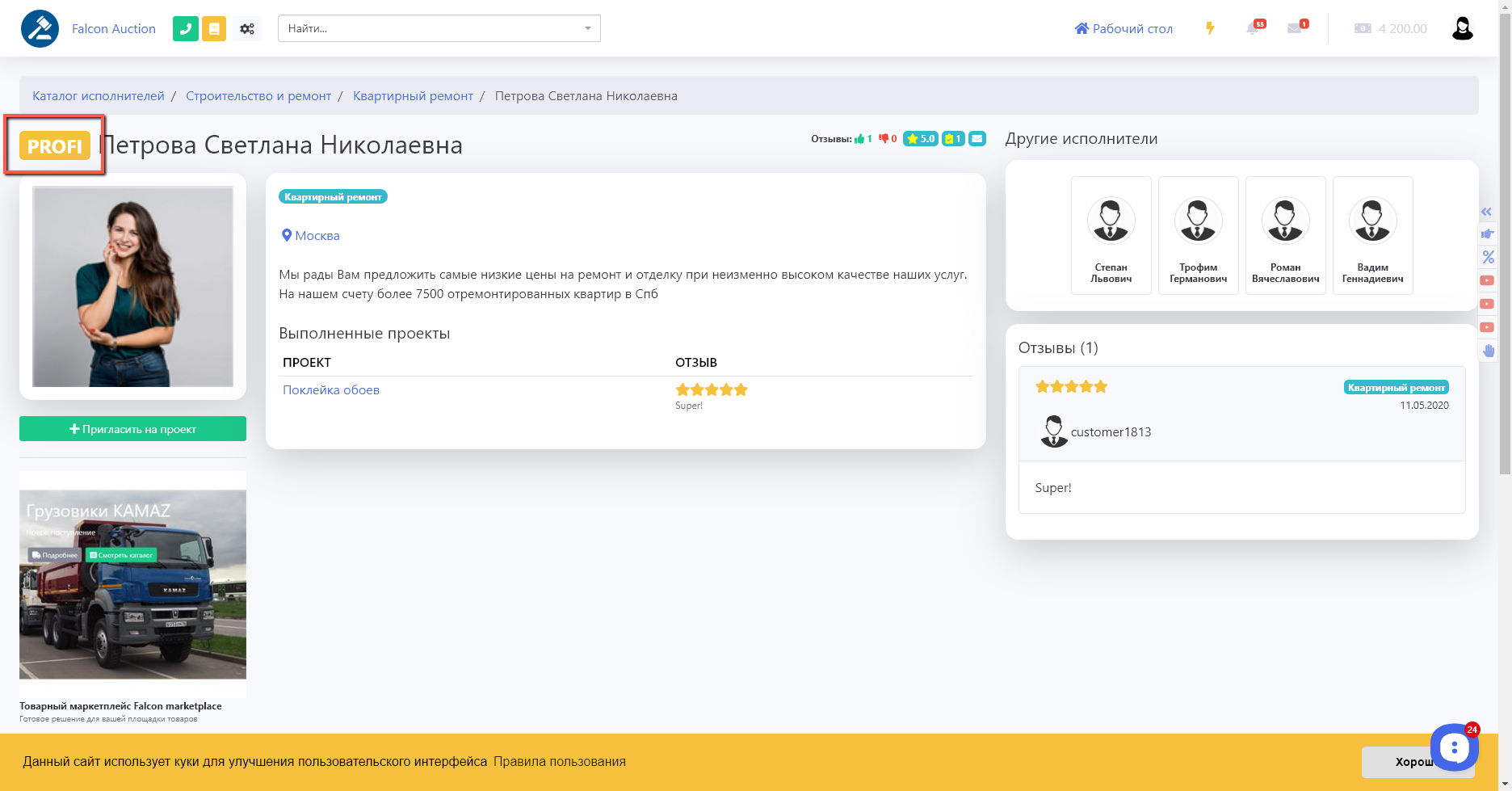
Task: Go to Рабочий стол dashboard
Action: click(x=1123, y=29)
